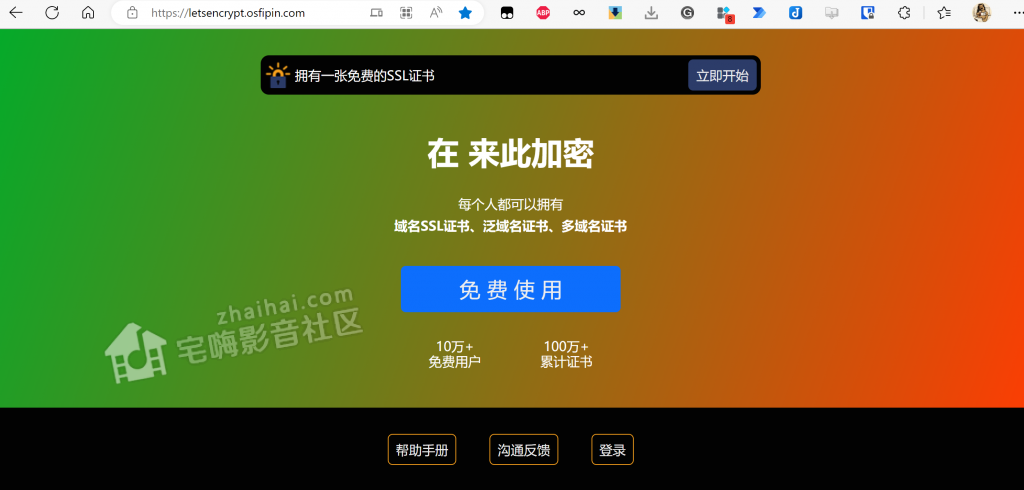Open the infinity symbol extension
This screenshot has height=490, width=1024.
(x=579, y=12)
